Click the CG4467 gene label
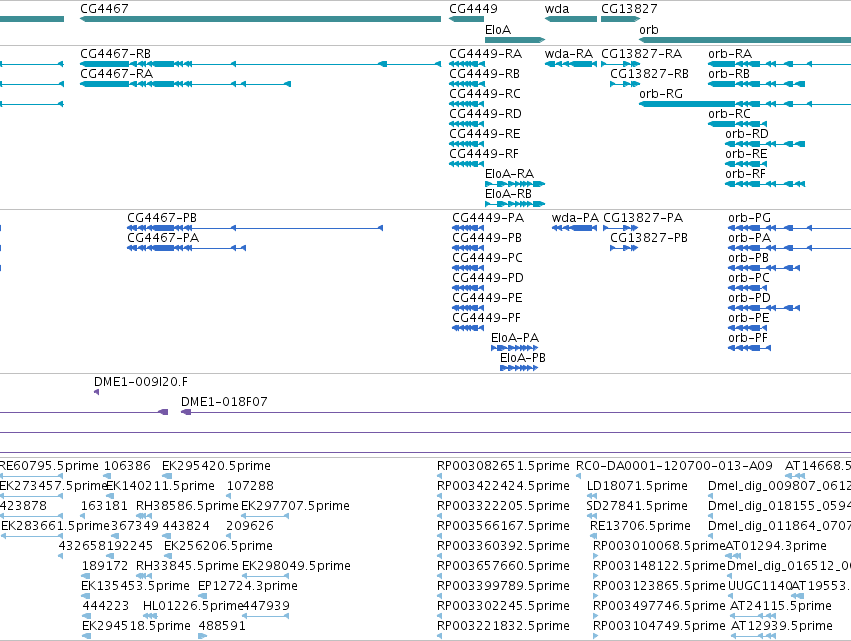Screen dimensions: 851x641 click(104, 9)
